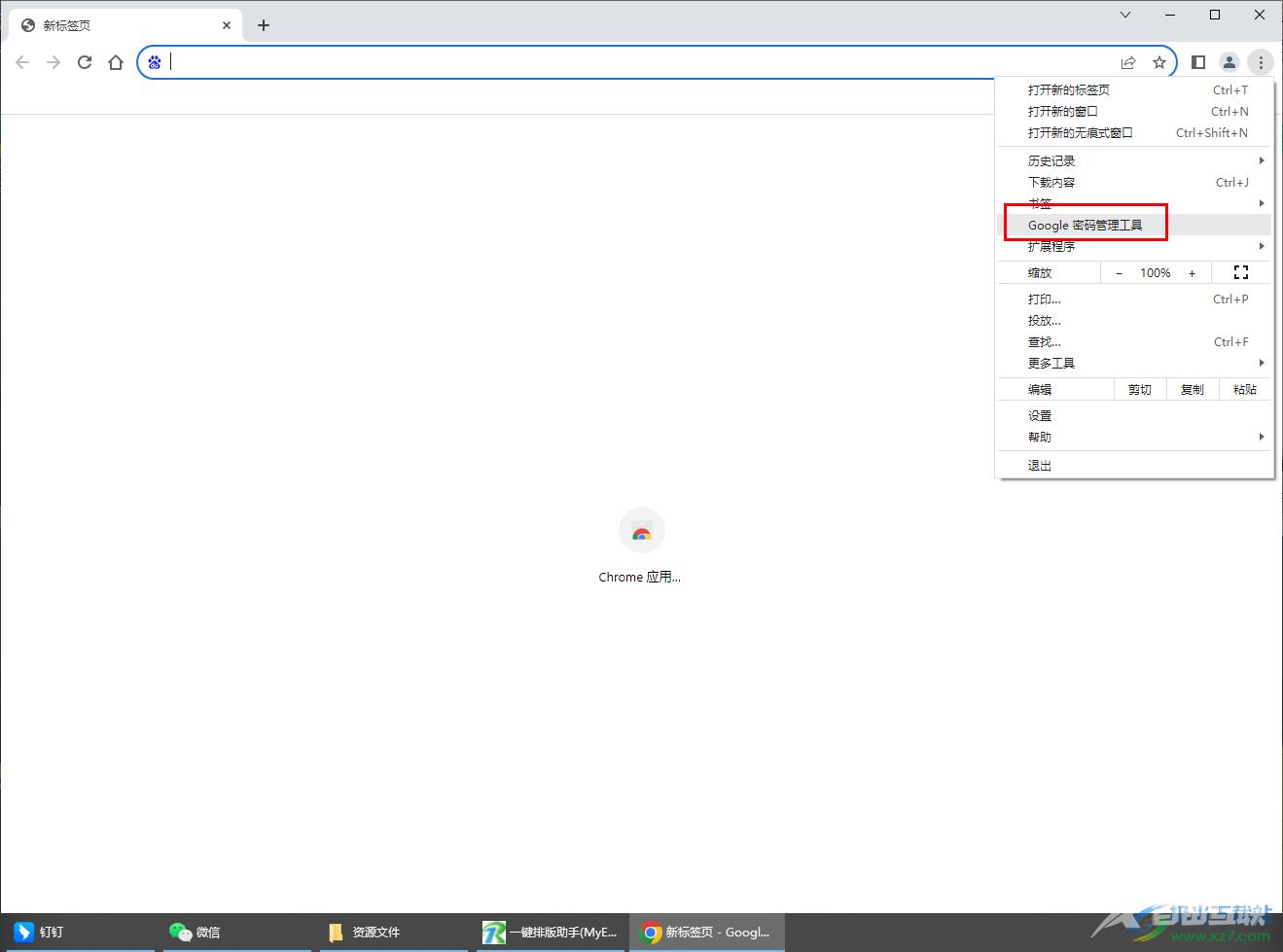
Task: Expand 书签 submenu
Action: point(1135,203)
